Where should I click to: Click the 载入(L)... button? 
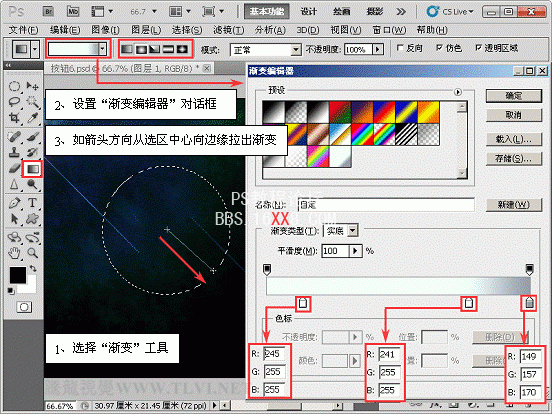[x=514, y=139]
